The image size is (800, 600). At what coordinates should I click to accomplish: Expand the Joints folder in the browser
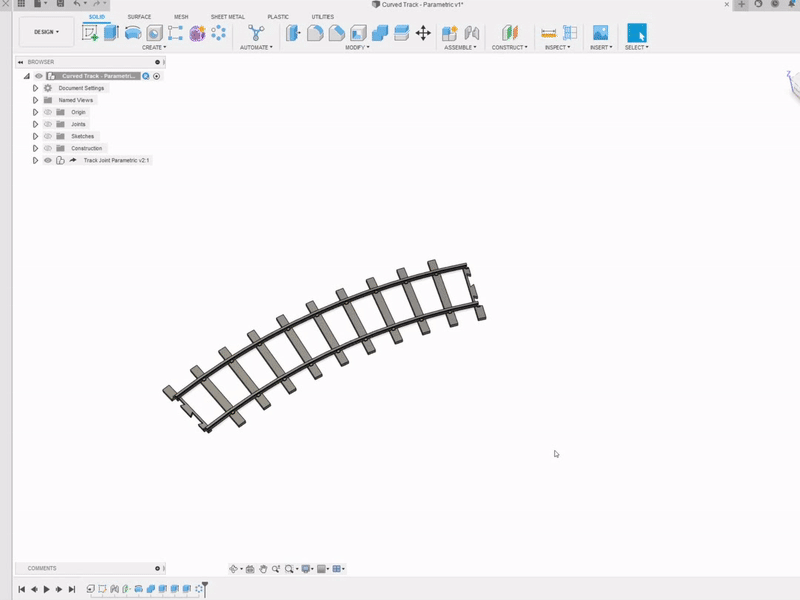35,124
